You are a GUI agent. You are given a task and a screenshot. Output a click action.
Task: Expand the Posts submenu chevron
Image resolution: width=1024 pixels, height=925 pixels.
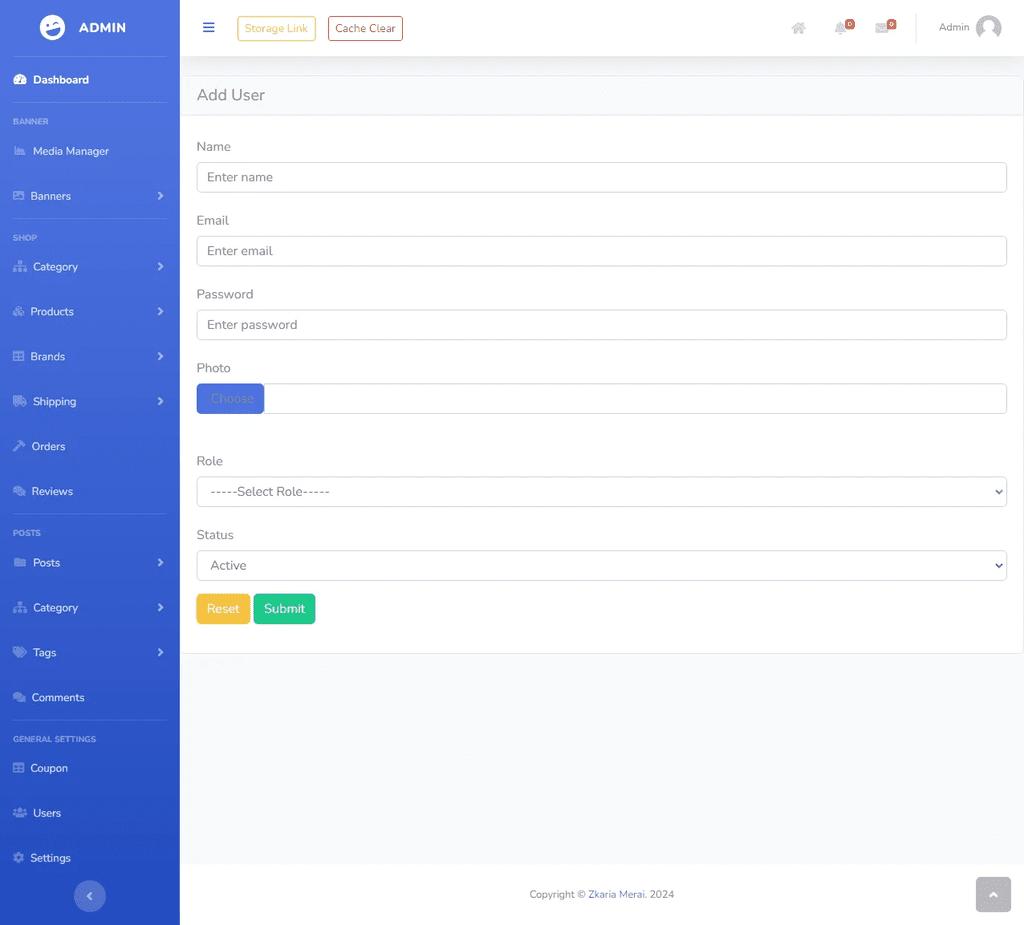160,562
